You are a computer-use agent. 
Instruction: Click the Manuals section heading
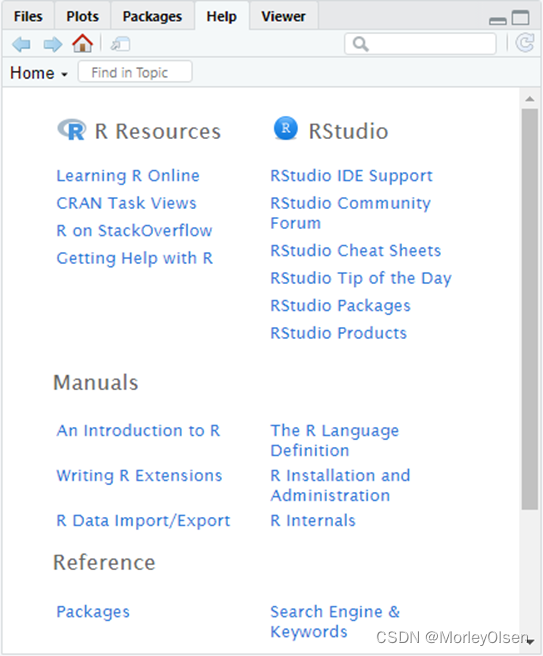(x=96, y=382)
